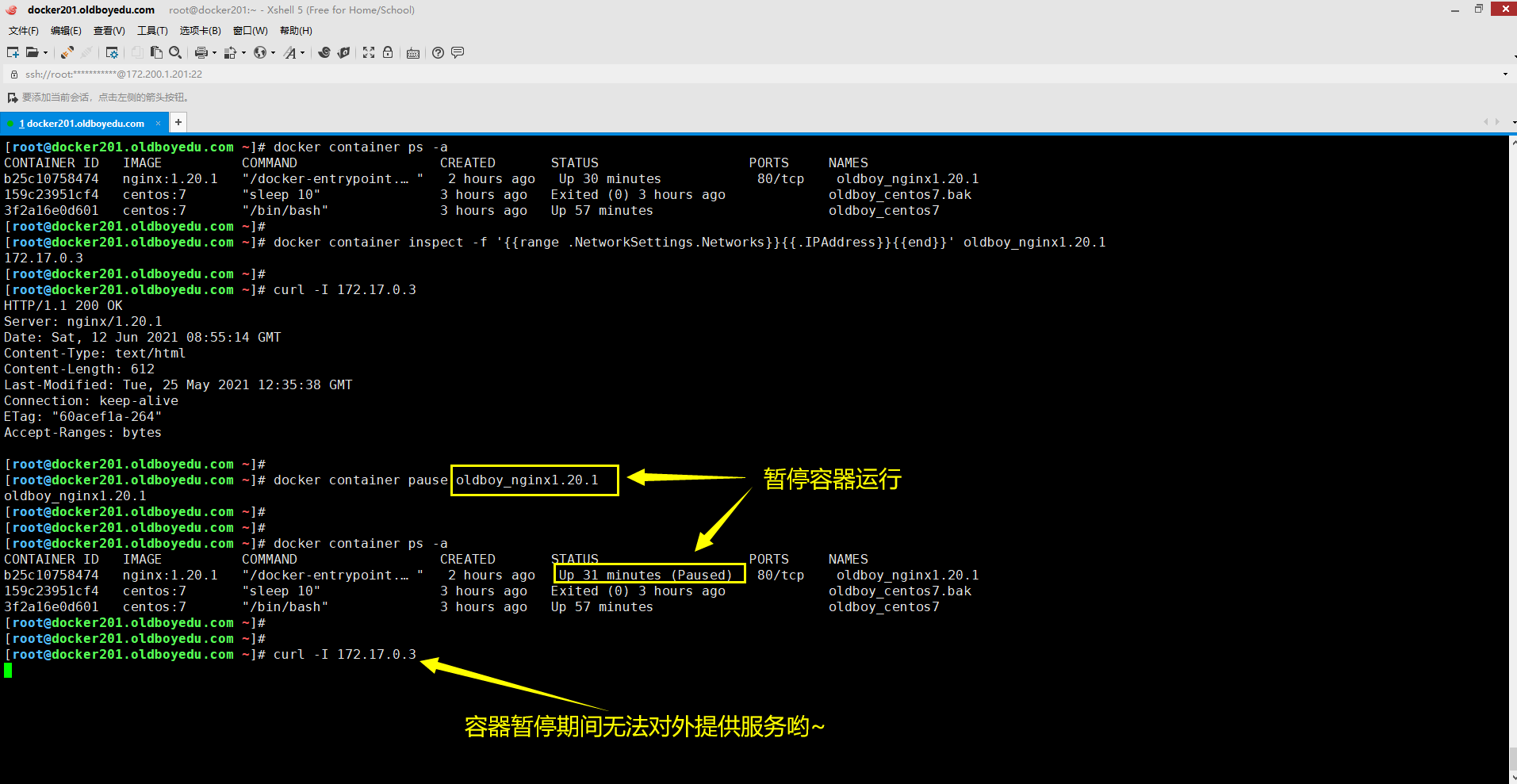Toggle full screen mode icon

[x=369, y=52]
